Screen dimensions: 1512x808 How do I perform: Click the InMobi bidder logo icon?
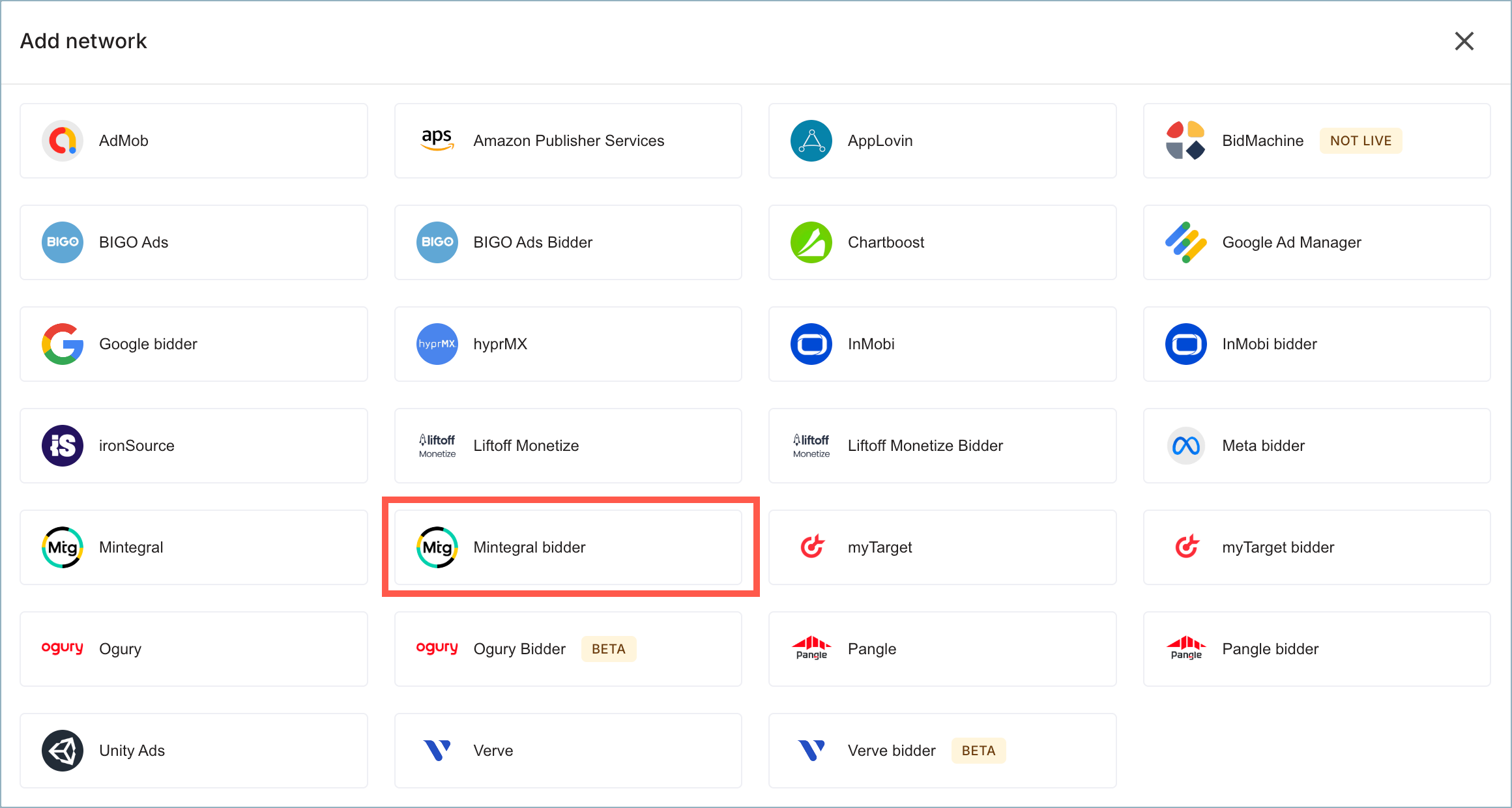coord(1186,344)
